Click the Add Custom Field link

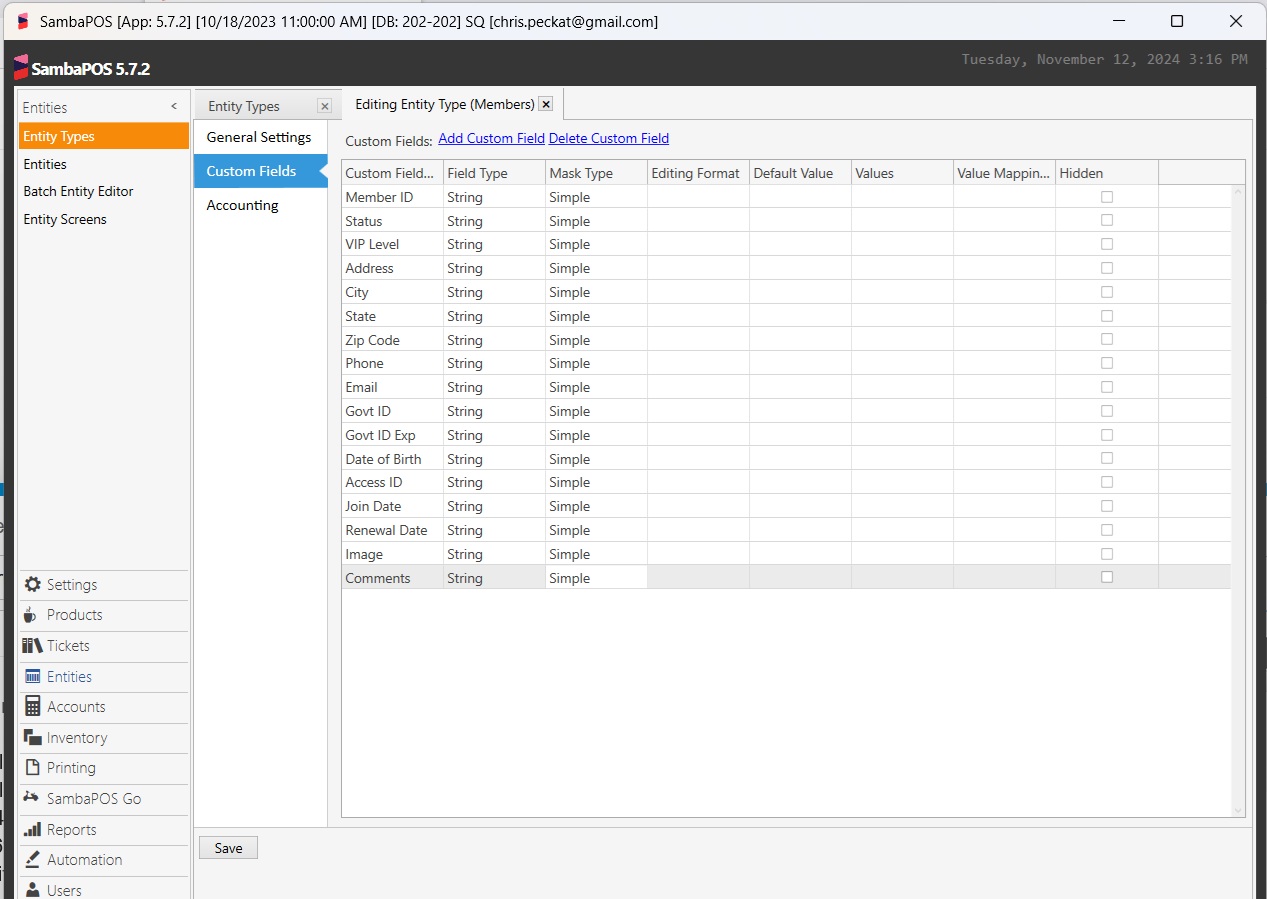(x=491, y=138)
